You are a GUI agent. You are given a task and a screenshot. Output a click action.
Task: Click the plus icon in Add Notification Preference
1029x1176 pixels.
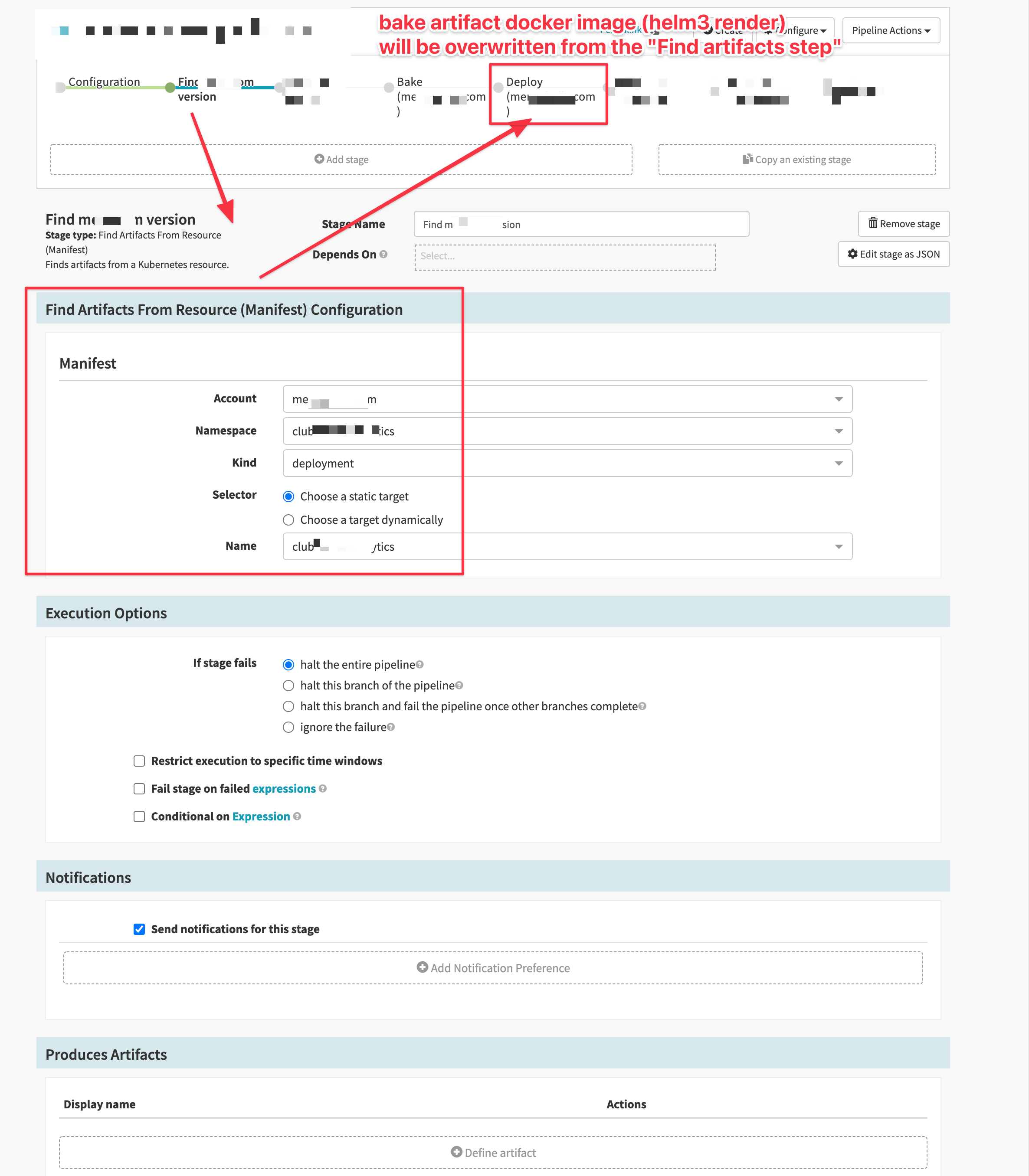tap(422, 967)
